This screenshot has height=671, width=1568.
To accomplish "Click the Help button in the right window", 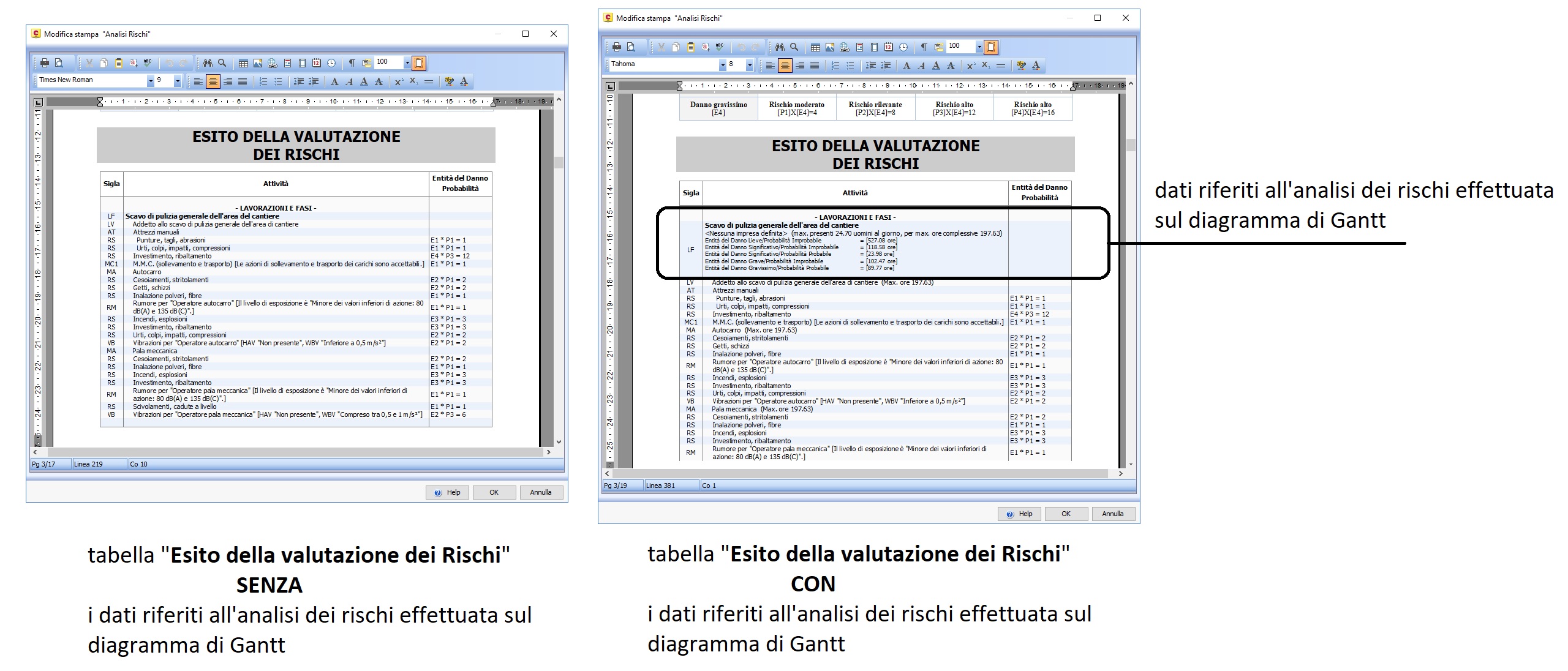I will [x=1019, y=514].
